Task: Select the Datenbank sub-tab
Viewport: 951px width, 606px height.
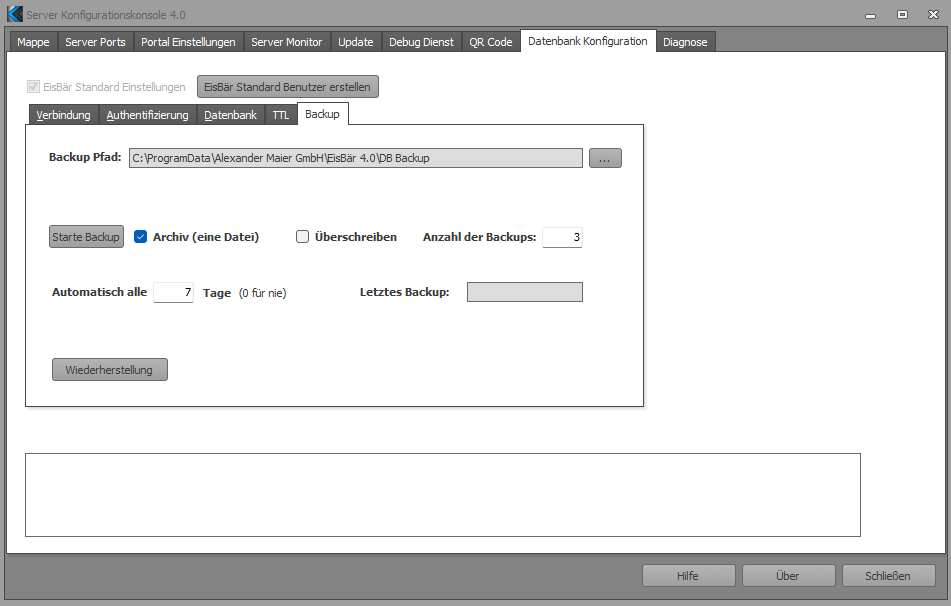Action: coord(230,115)
